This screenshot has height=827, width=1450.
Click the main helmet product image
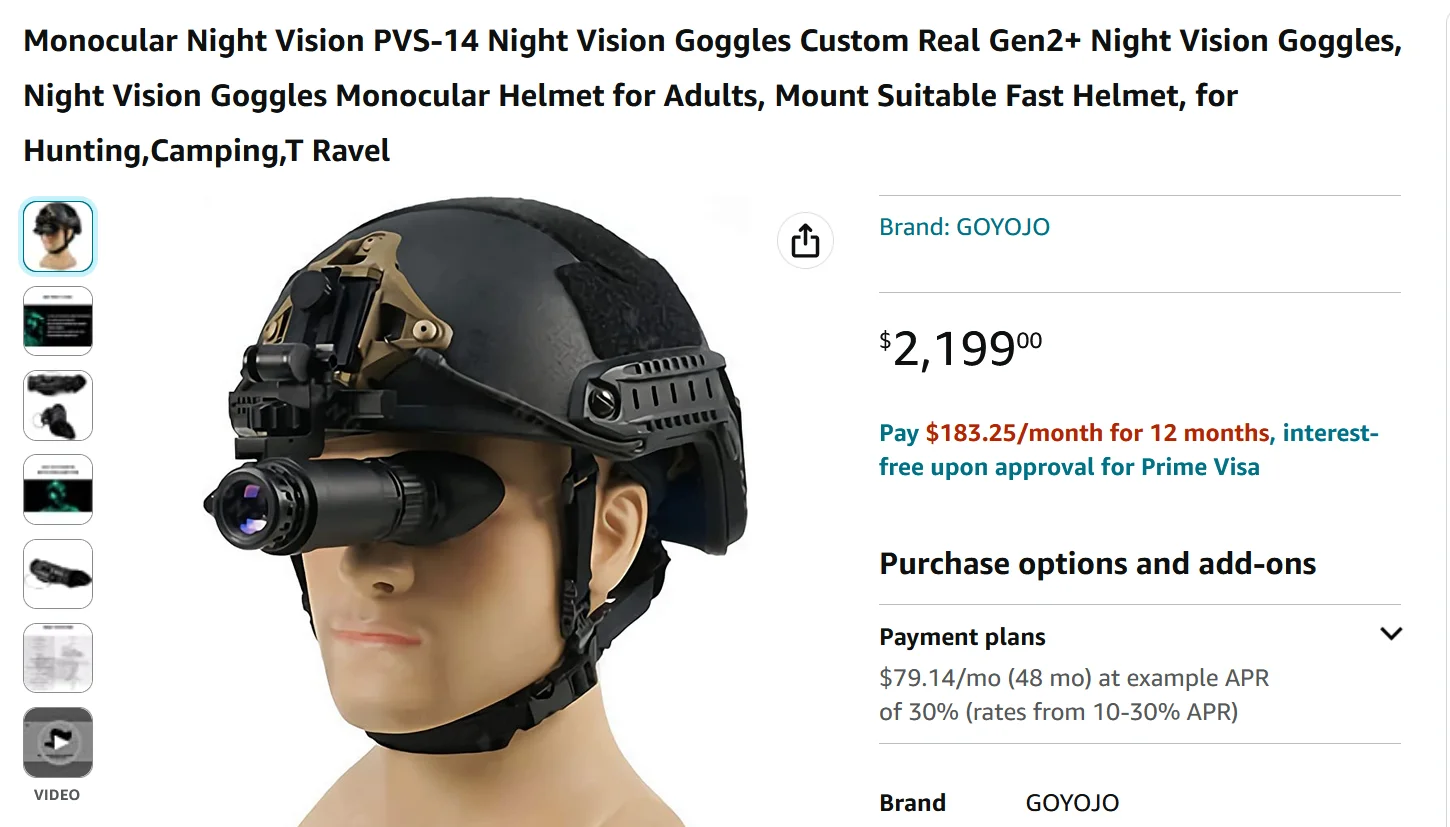tap(475, 512)
